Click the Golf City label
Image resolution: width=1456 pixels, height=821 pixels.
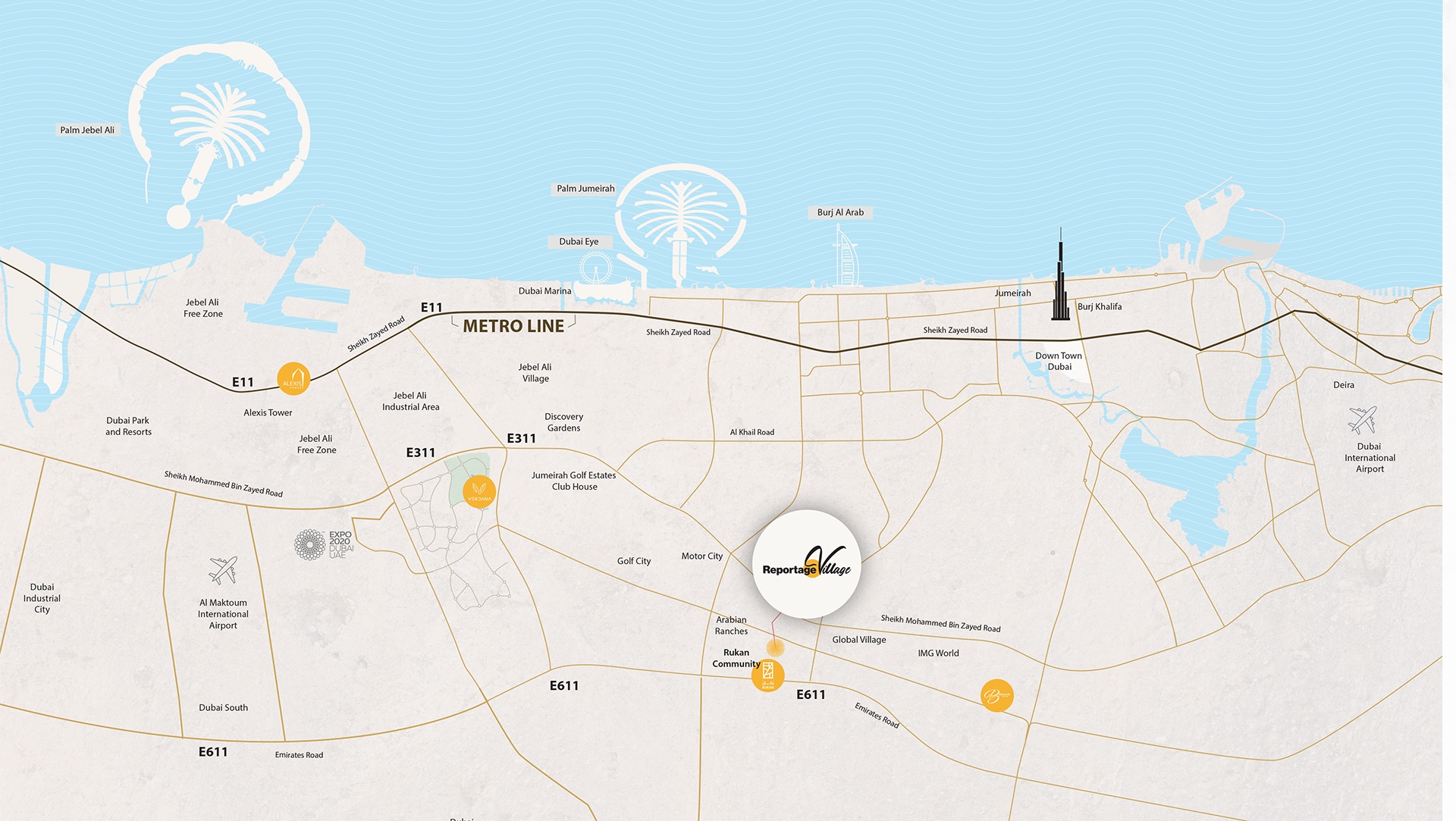[634, 561]
